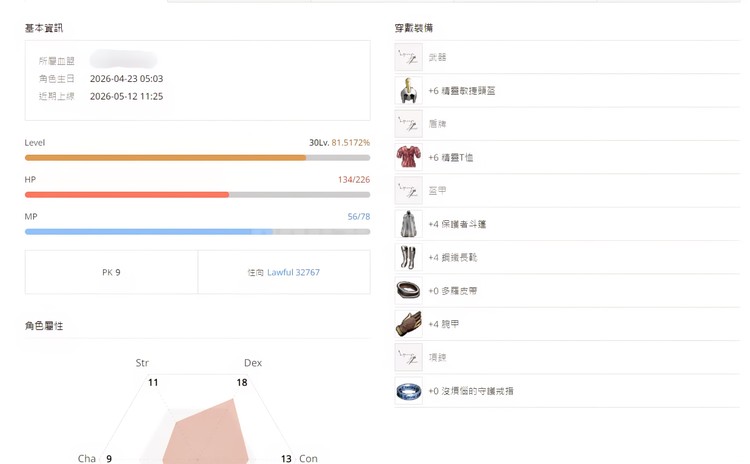Click the empty shield slot icon
This screenshot has height=464, width=750.
tap(408, 124)
